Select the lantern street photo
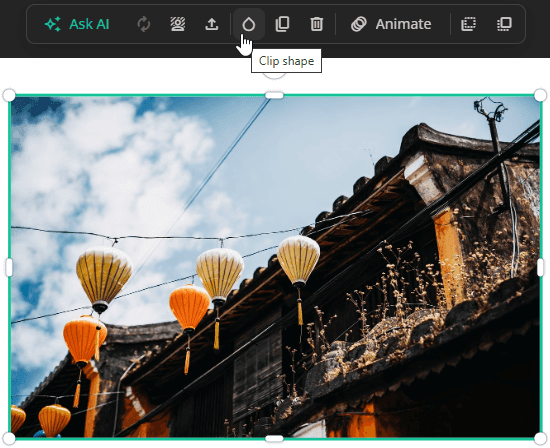 pyautogui.click(x=275, y=267)
